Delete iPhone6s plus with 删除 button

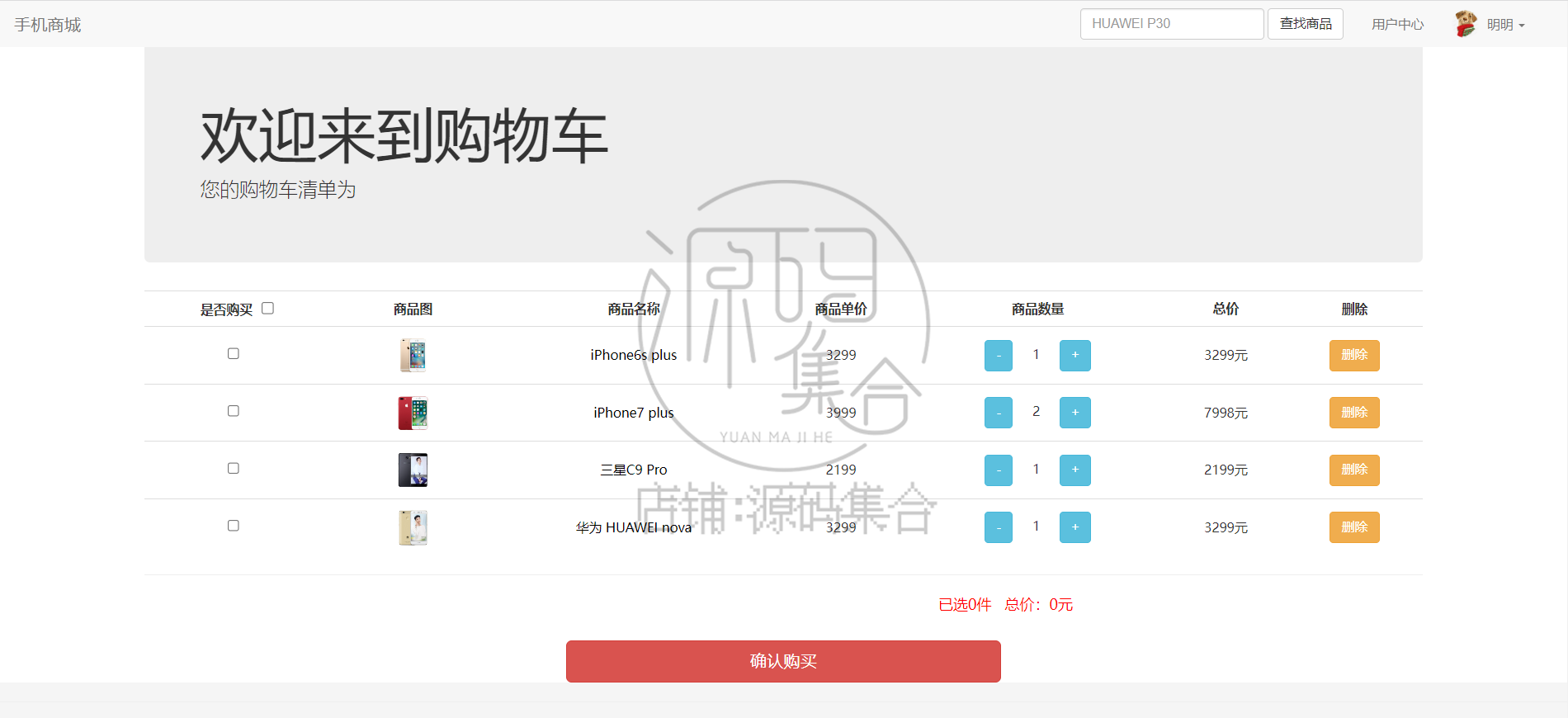1354,356
